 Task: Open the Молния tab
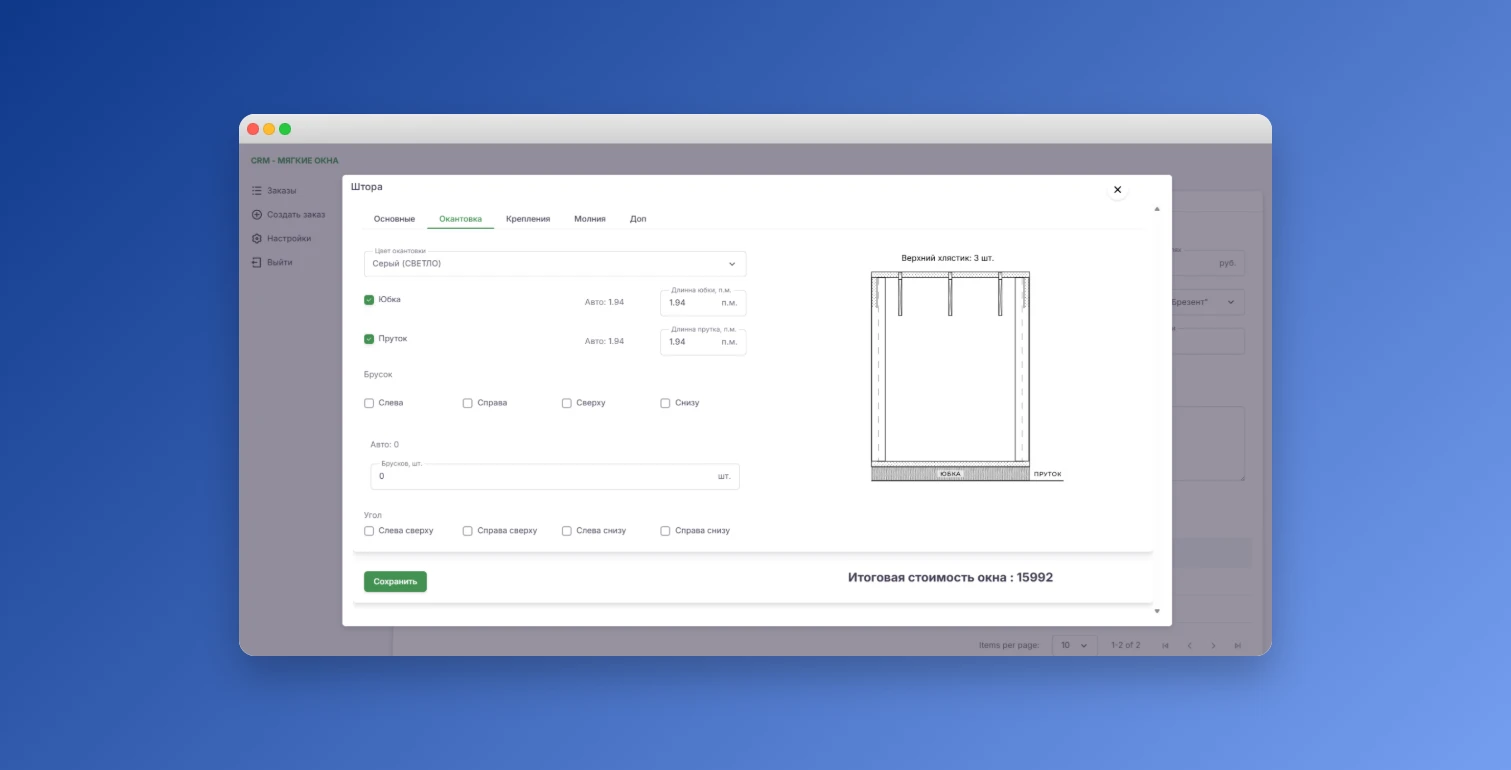[589, 219]
